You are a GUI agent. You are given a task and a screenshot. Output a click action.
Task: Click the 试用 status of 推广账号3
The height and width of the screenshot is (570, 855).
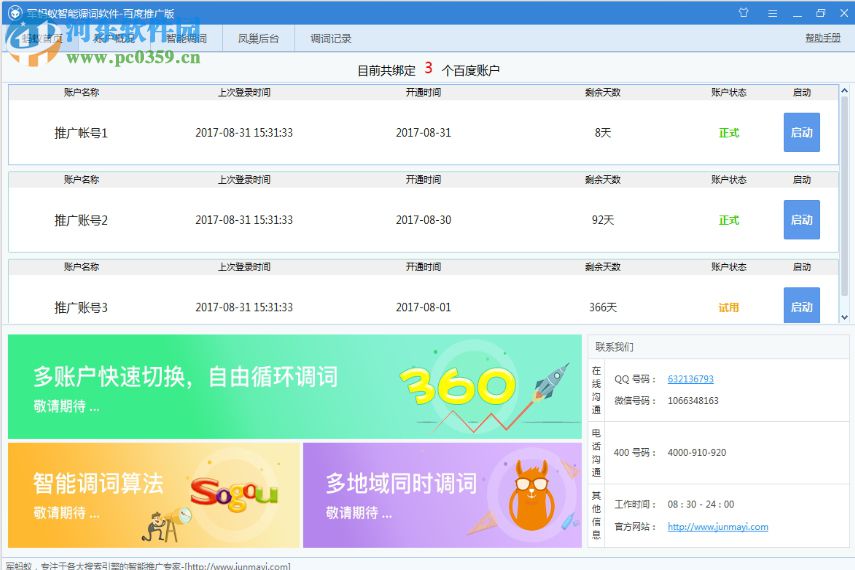point(728,307)
